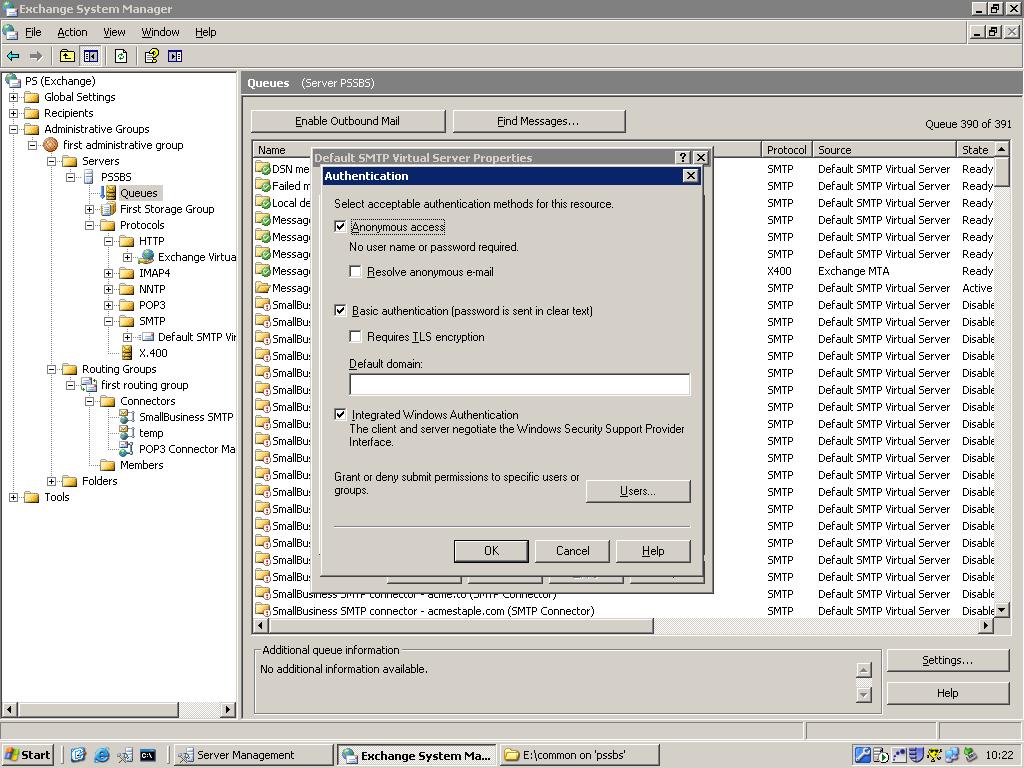This screenshot has width=1024, height=768.
Task: Open command prompt from quick launch
Action: point(148,755)
